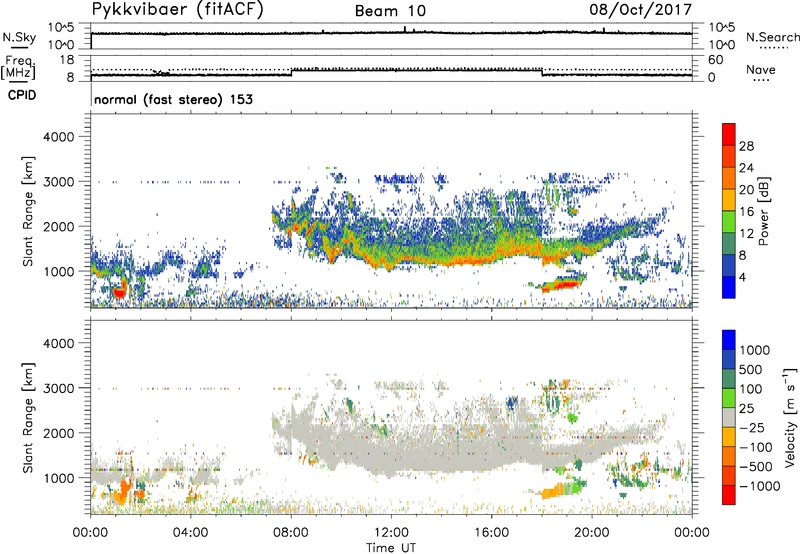Click the '18' frequency axis tick
Screen dimensions: 800x554
coord(66,59)
